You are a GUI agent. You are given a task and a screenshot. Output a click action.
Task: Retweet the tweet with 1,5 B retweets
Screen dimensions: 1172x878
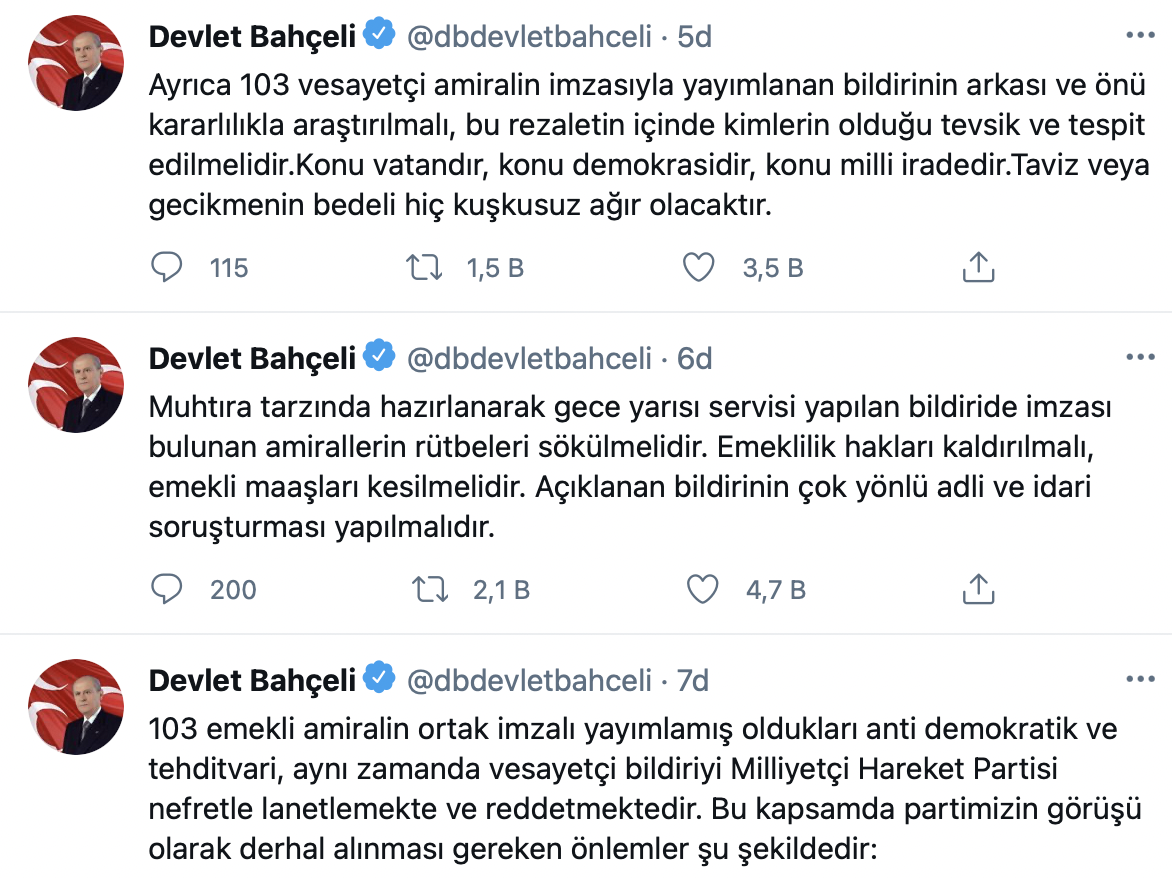(426, 267)
